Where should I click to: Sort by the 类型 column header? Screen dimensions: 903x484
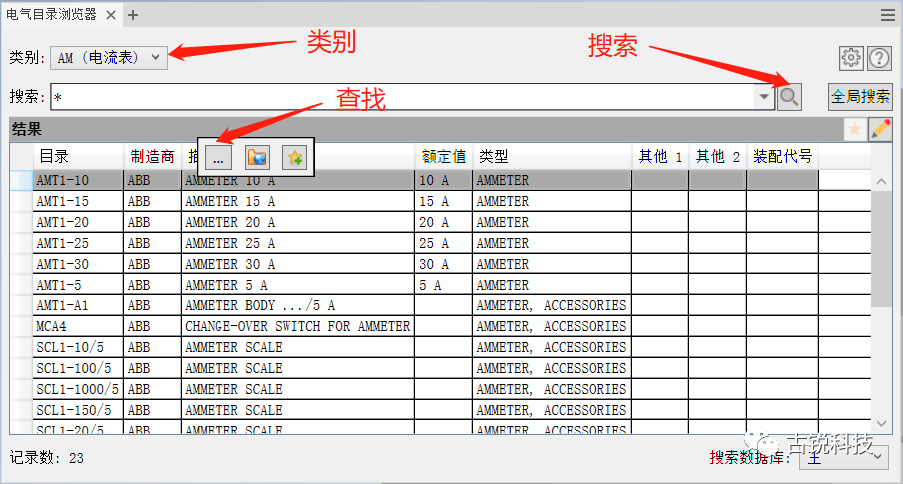(x=552, y=156)
